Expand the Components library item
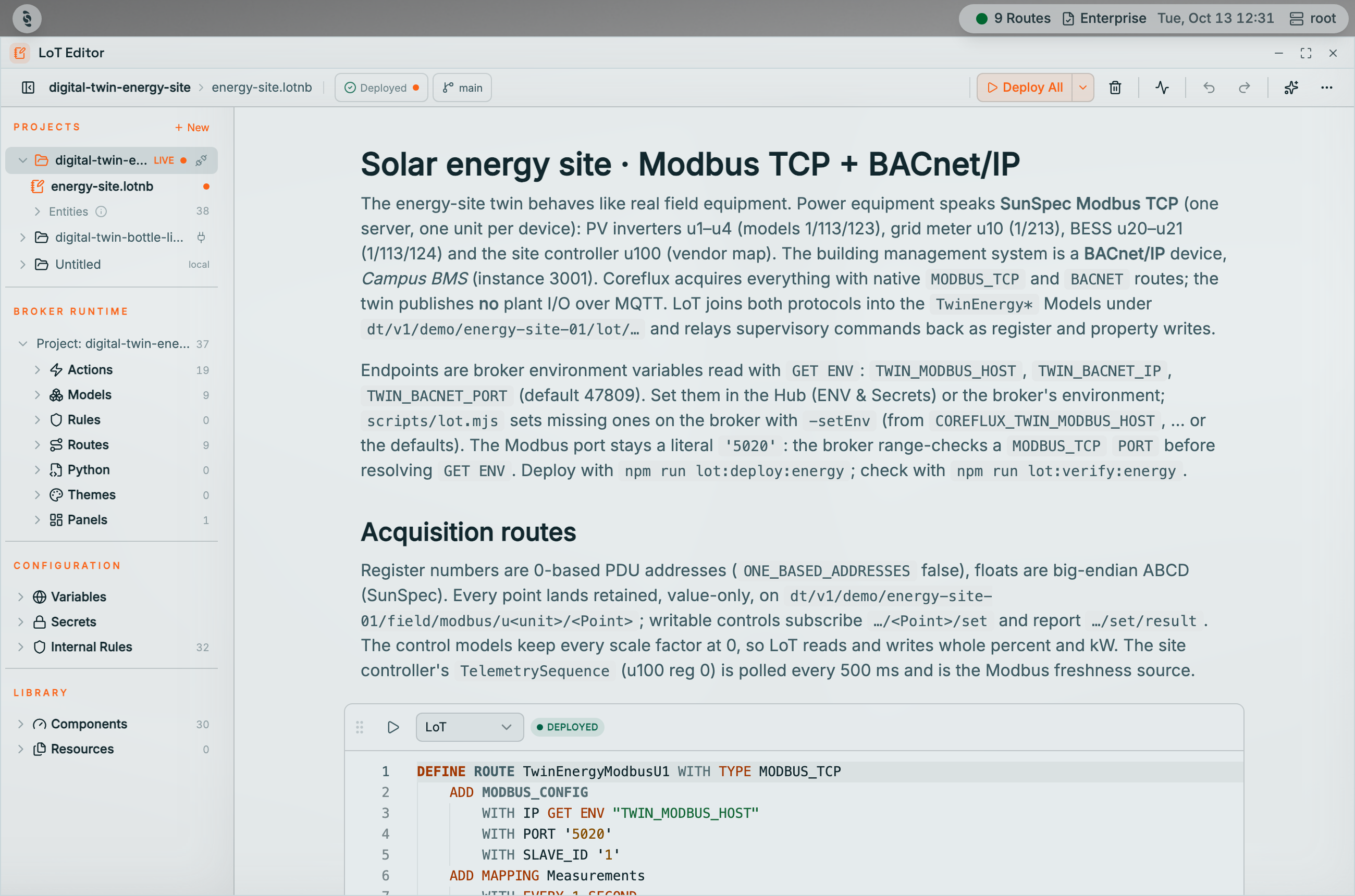 [20, 724]
